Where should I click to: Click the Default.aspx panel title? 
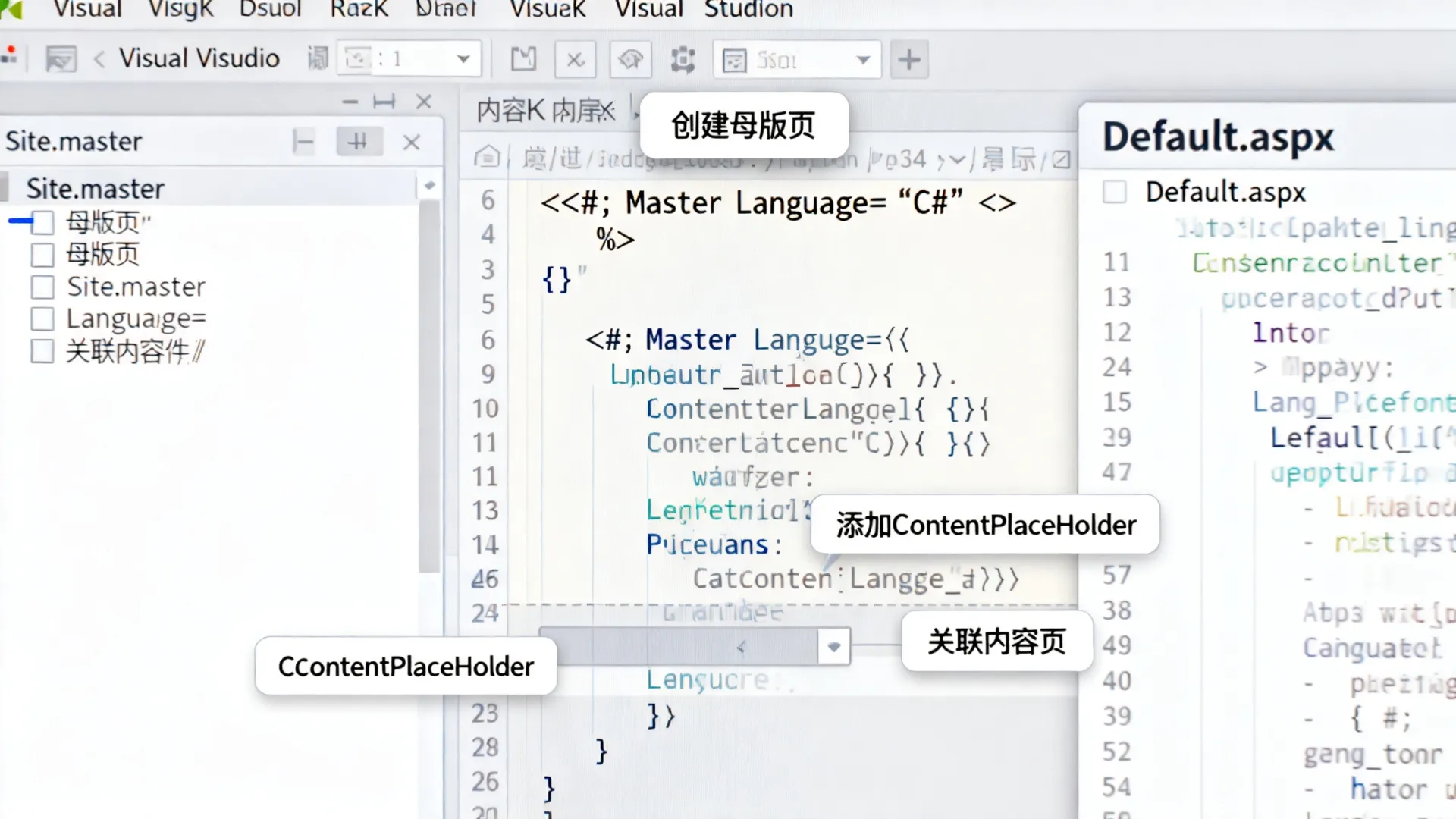(1218, 137)
